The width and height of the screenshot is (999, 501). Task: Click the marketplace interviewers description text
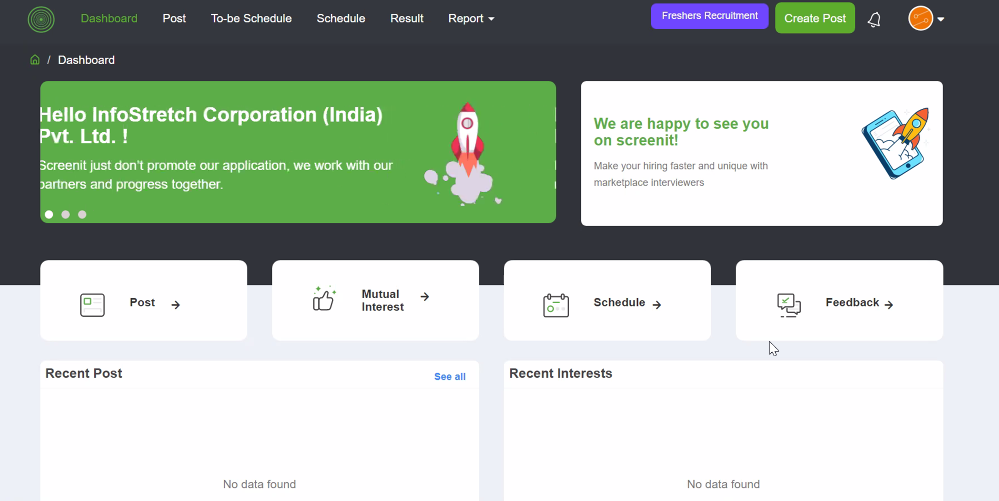pos(680,174)
